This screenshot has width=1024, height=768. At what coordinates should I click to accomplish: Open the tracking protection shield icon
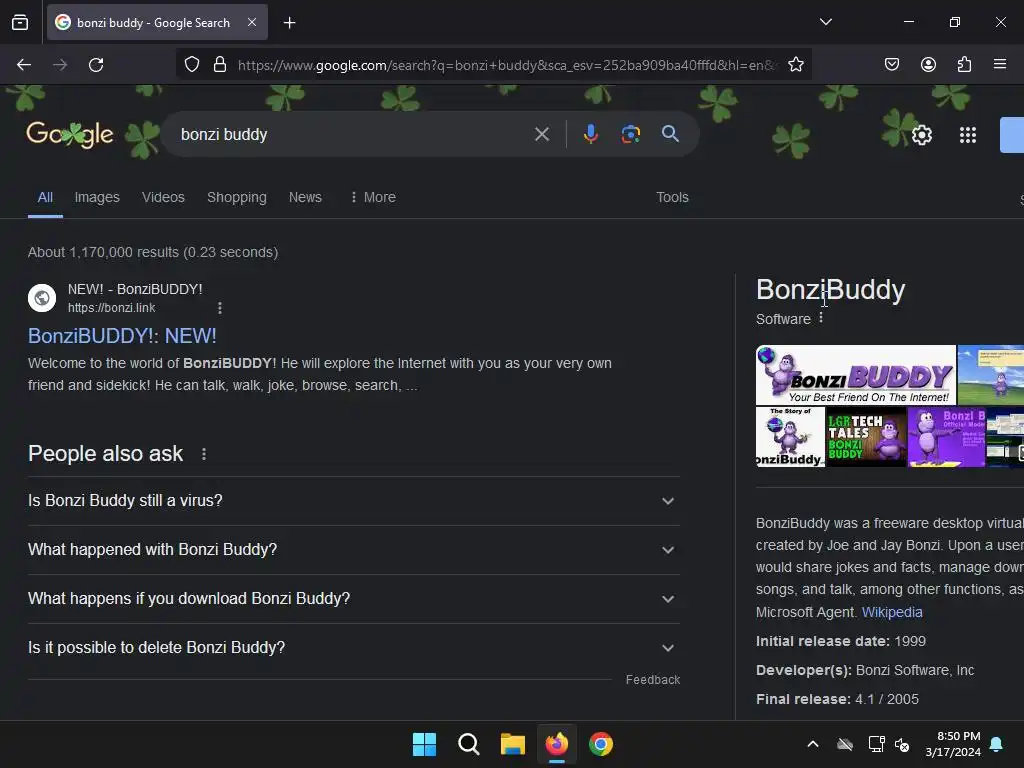[x=192, y=65]
